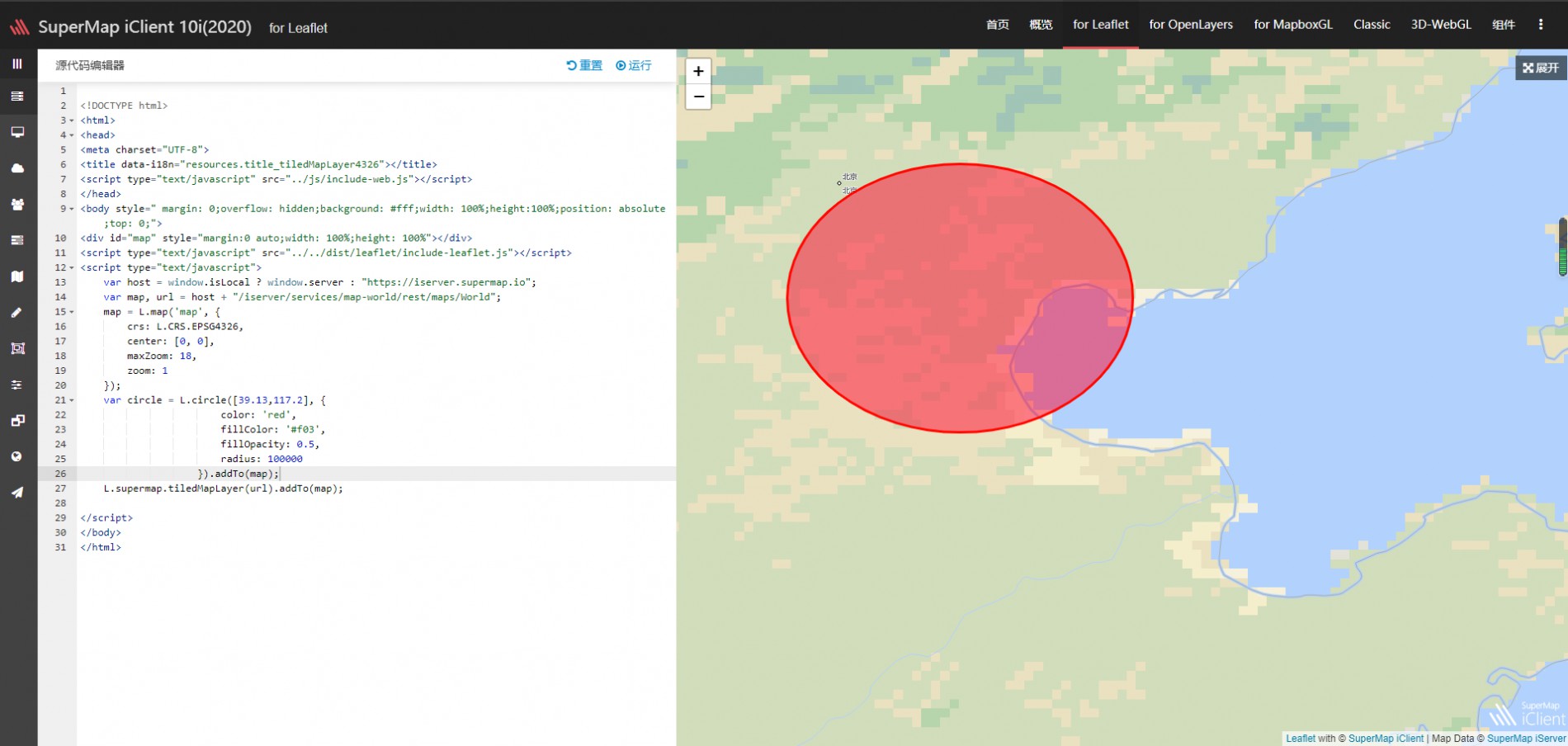The width and height of the screenshot is (1568, 746).
Task: Click the 北京 label on map
Action: pos(849,177)
